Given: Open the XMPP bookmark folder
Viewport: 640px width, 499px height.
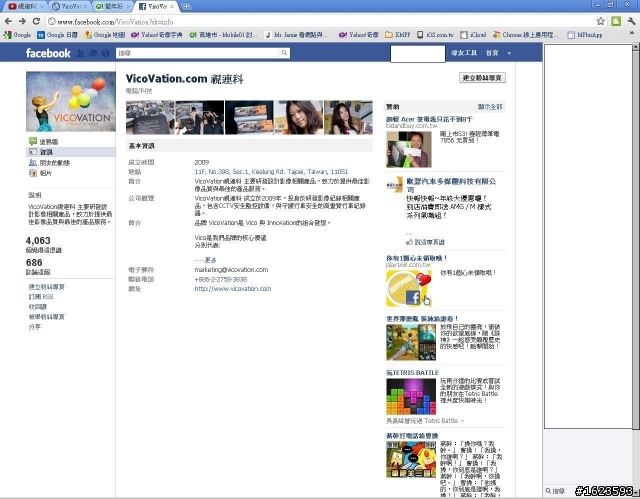Looking at the screenshot, I should [398, 35].
